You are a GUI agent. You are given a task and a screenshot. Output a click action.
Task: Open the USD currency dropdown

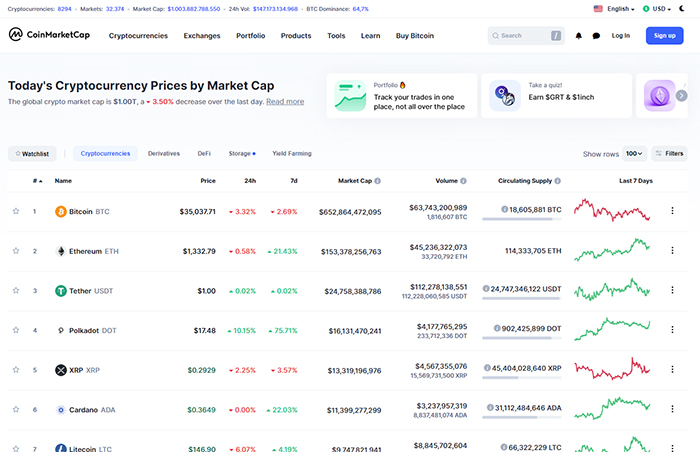pos(657,8)
